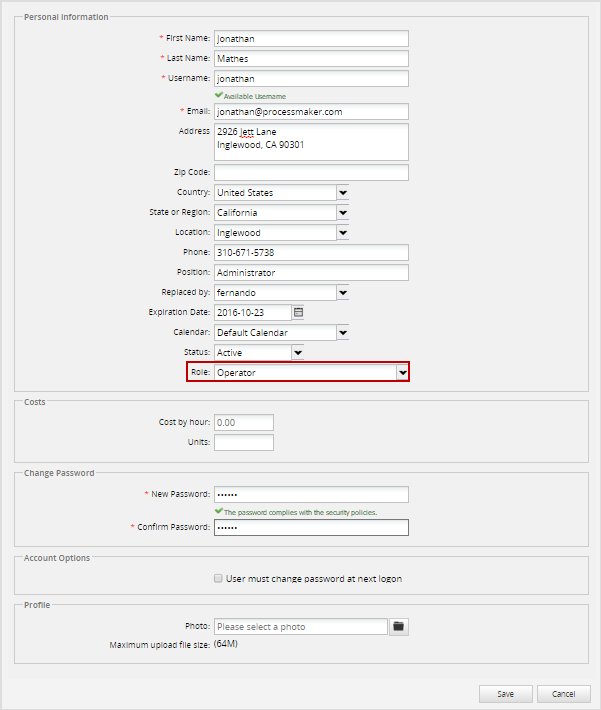
Task: Click the photo browse folder icon
Action: 398,627
